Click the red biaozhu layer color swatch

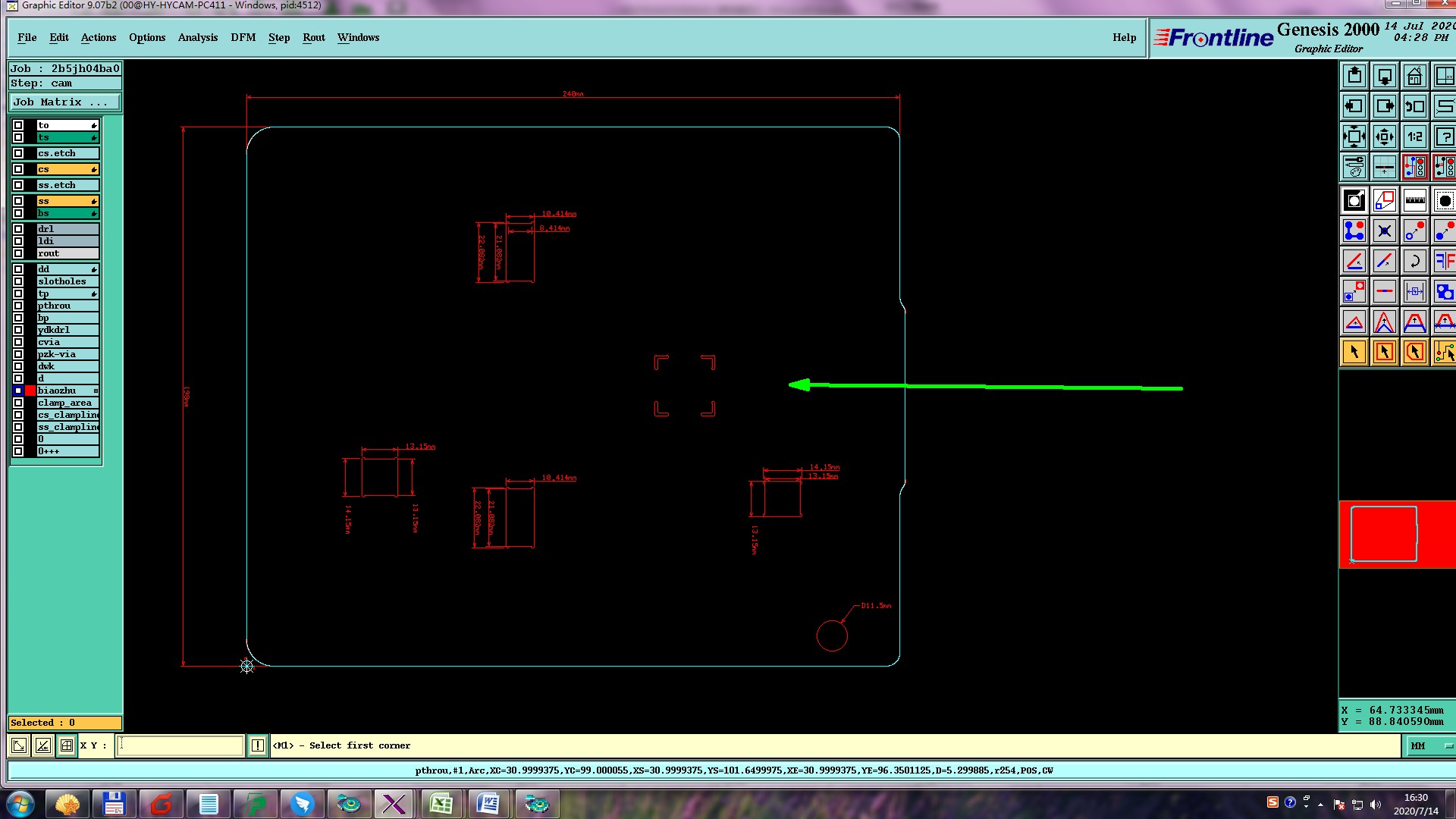(x=30, y=391)
